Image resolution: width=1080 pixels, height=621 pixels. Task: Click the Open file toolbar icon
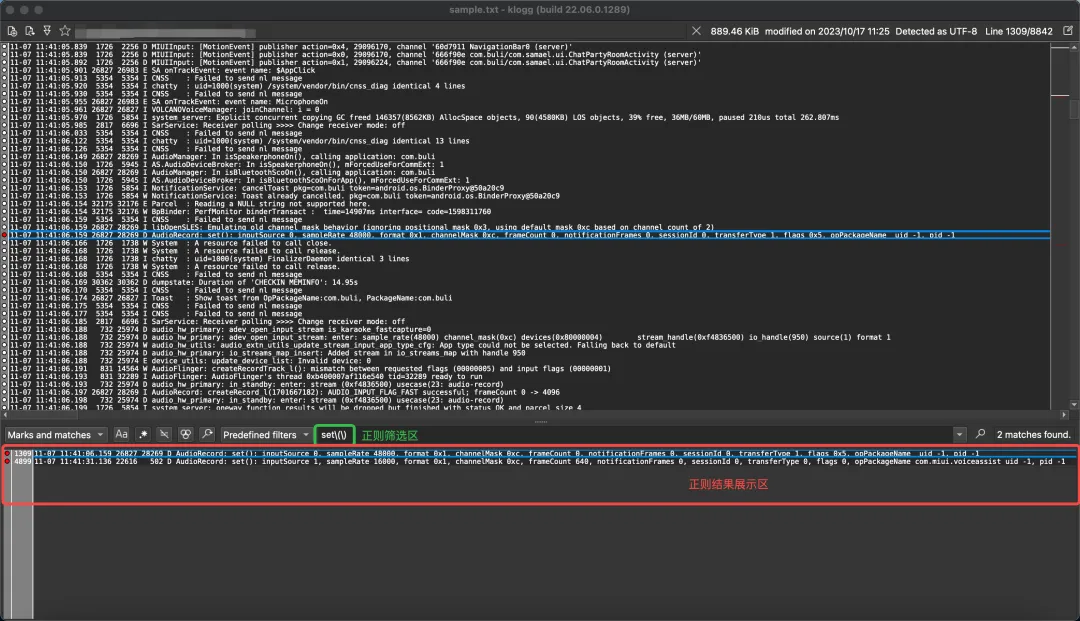click(x=12, y=31)
